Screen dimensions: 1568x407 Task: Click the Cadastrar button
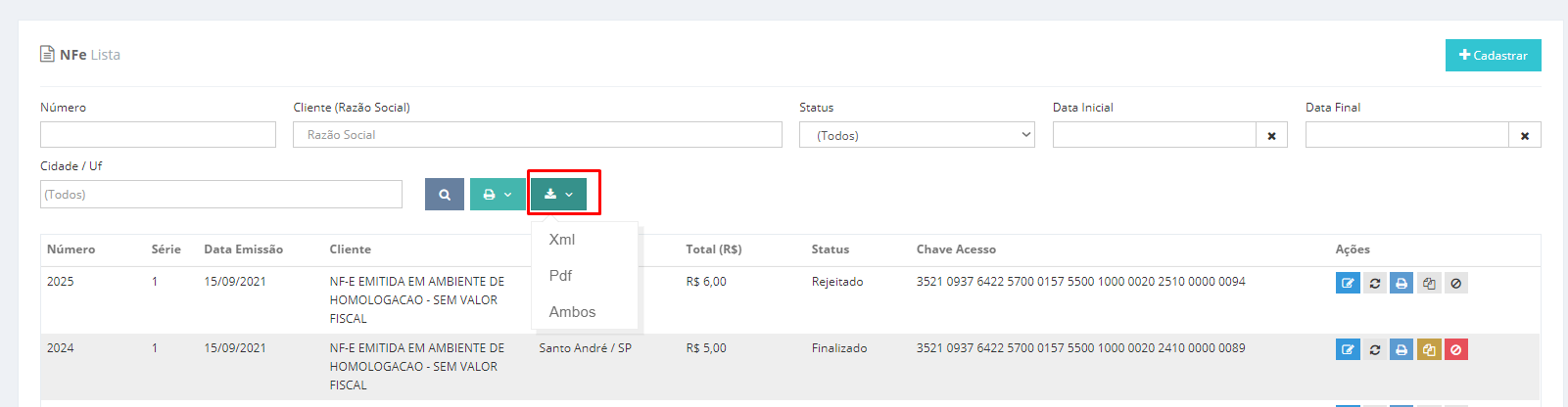click(x=1493, y=56)
